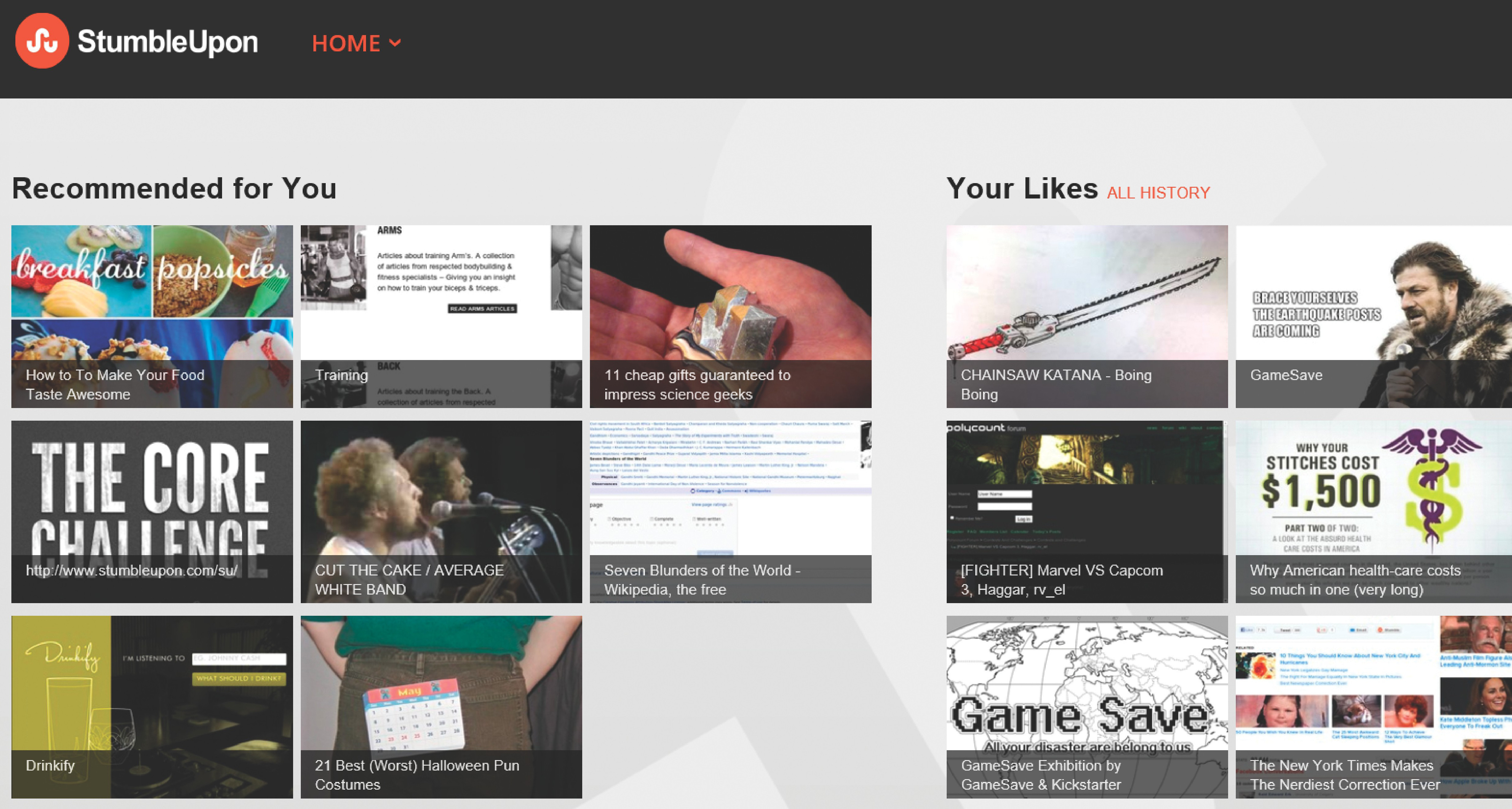The width and height of the screenshot is (1512, 809).
Task: Click the StumbleUpon logo icon
Action: click(x=42, y=41)
